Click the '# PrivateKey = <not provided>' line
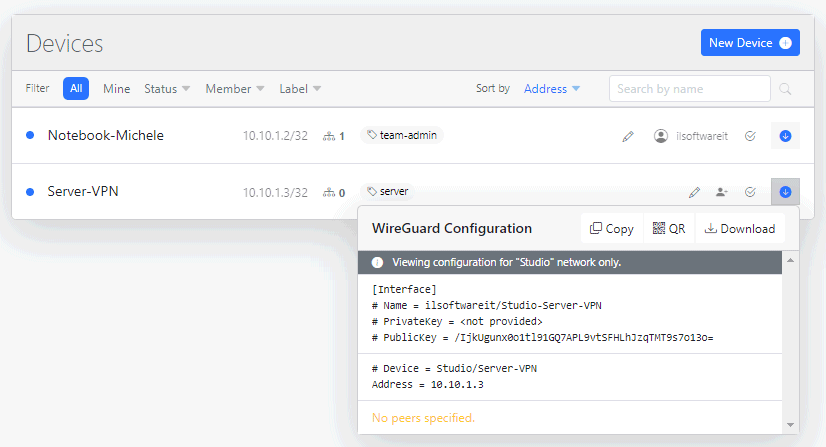Image resolution: width=826 pixels, height=447 pixels. point(457,322)
